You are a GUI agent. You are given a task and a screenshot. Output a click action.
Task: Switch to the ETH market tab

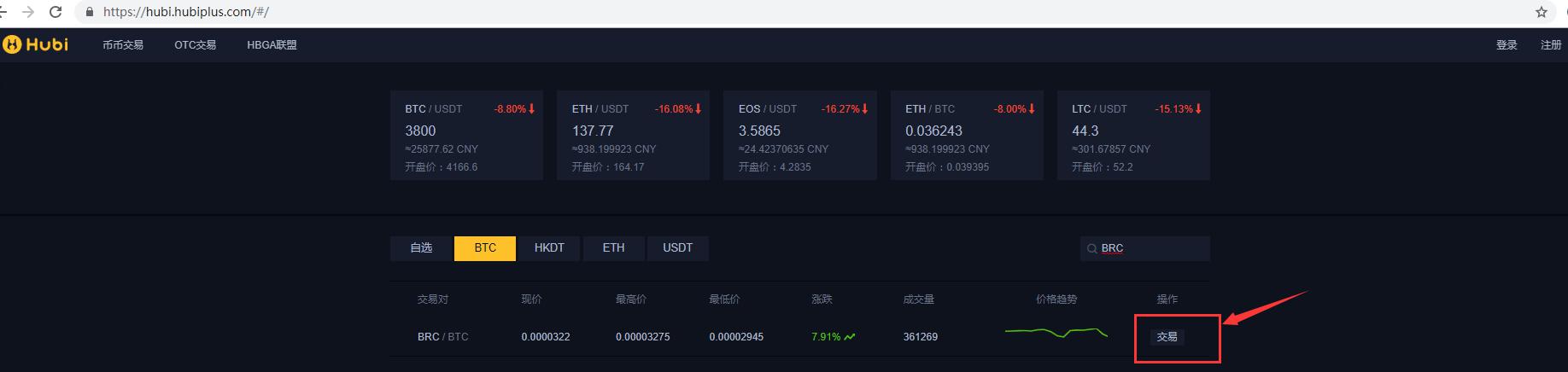coord(613,248)
